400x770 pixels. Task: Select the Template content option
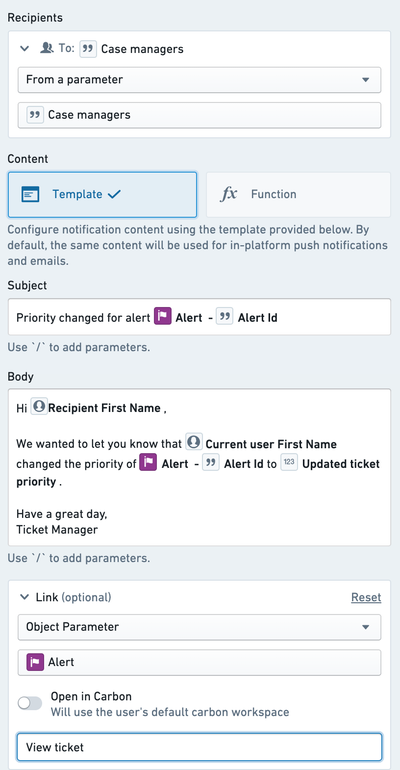(x=102, y=194)
